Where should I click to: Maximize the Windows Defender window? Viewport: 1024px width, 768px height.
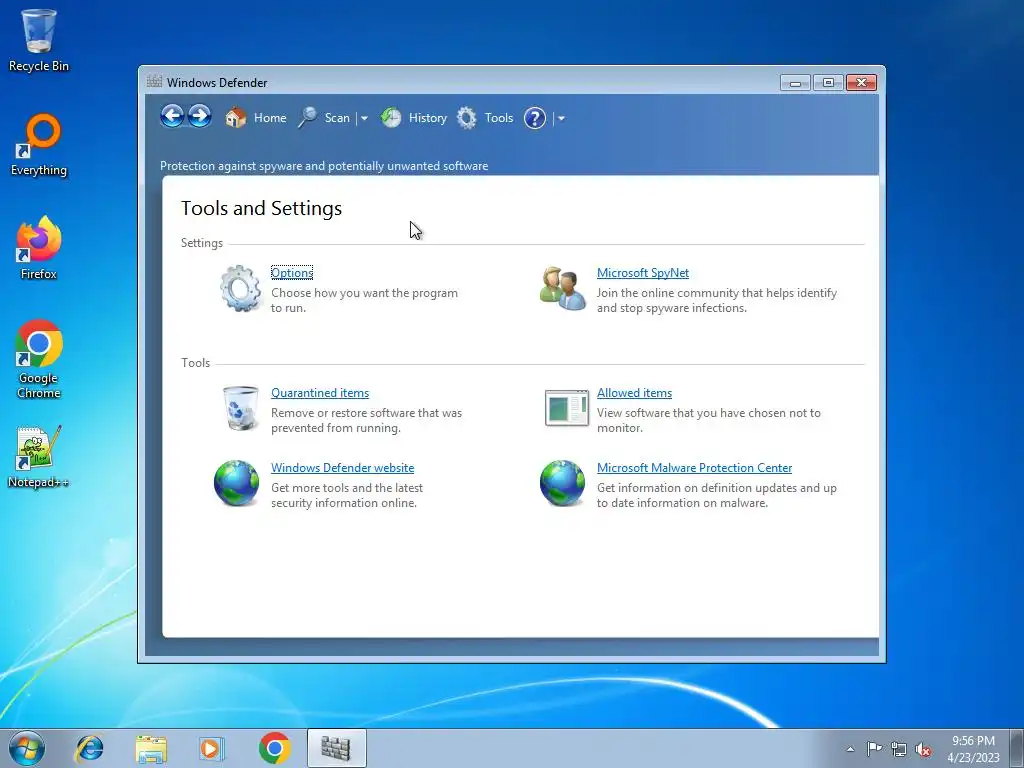pyautogui.click(x=828, y=83)
